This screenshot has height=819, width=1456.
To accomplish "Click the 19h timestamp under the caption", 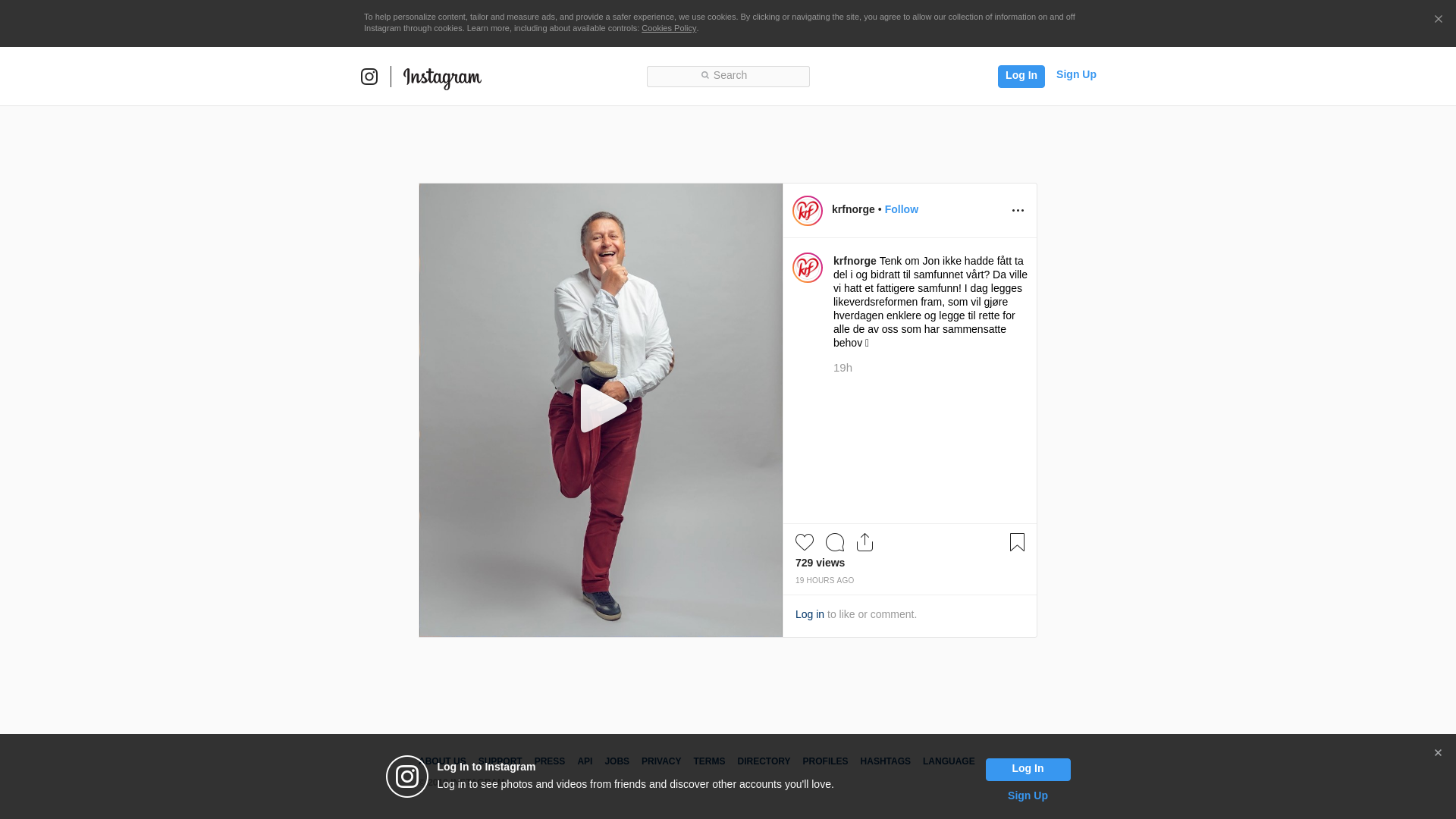I will pos(843,368).
